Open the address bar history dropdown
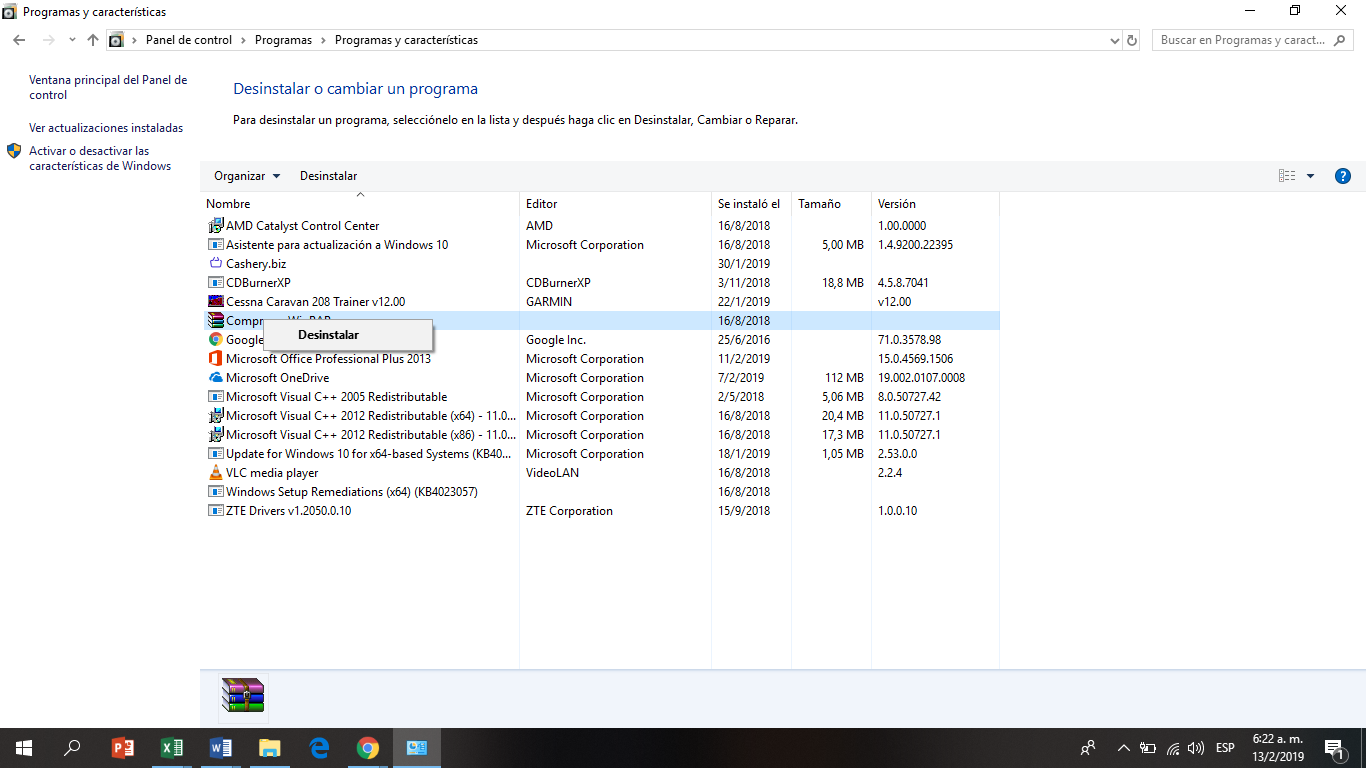The width and height of the screenshot is (1366, 768). point(1115,40)
